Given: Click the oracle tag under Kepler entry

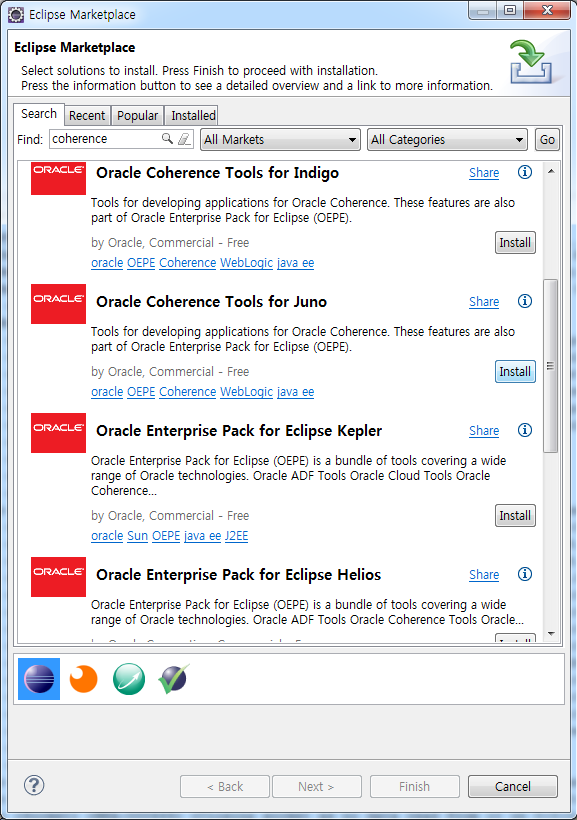Looking at the screenshot, I should click(x=107, y=536).
